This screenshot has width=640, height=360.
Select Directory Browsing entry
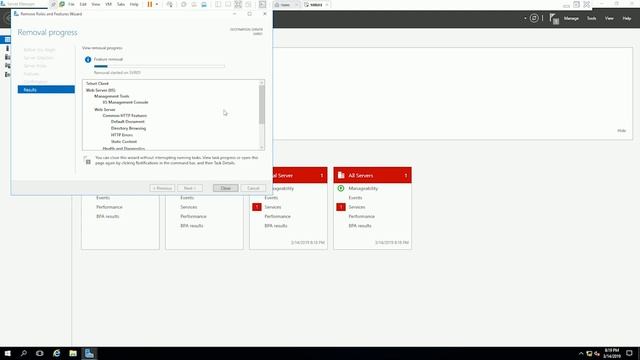pyautogui.click(x=128, y=128)
